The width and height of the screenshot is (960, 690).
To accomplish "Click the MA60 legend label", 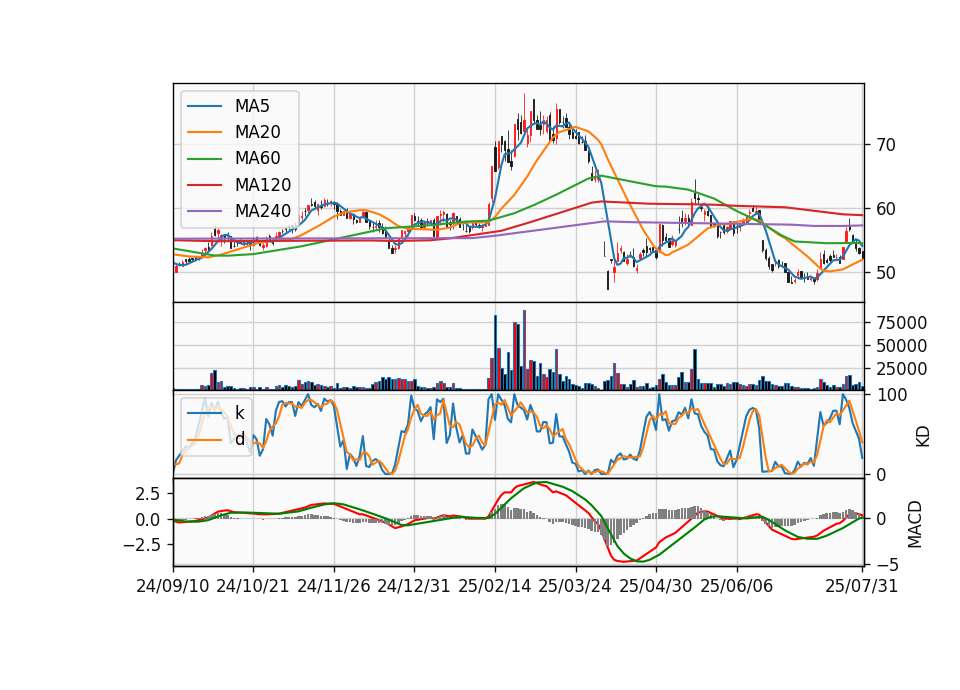I will coord(258,159).
